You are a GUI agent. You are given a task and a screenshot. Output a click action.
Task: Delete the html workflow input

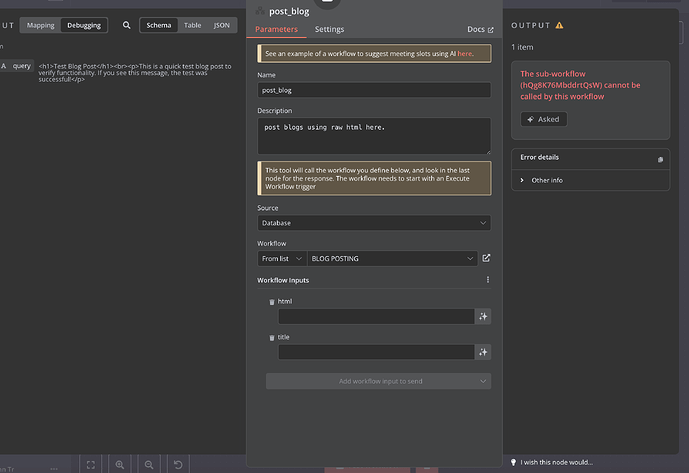pos(272,302)
